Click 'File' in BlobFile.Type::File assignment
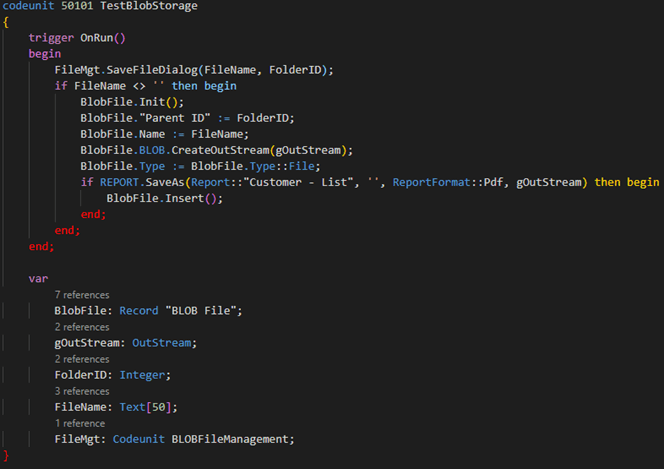Image resolution: width=664 pixels, height=469 pixels. (302, 166)
